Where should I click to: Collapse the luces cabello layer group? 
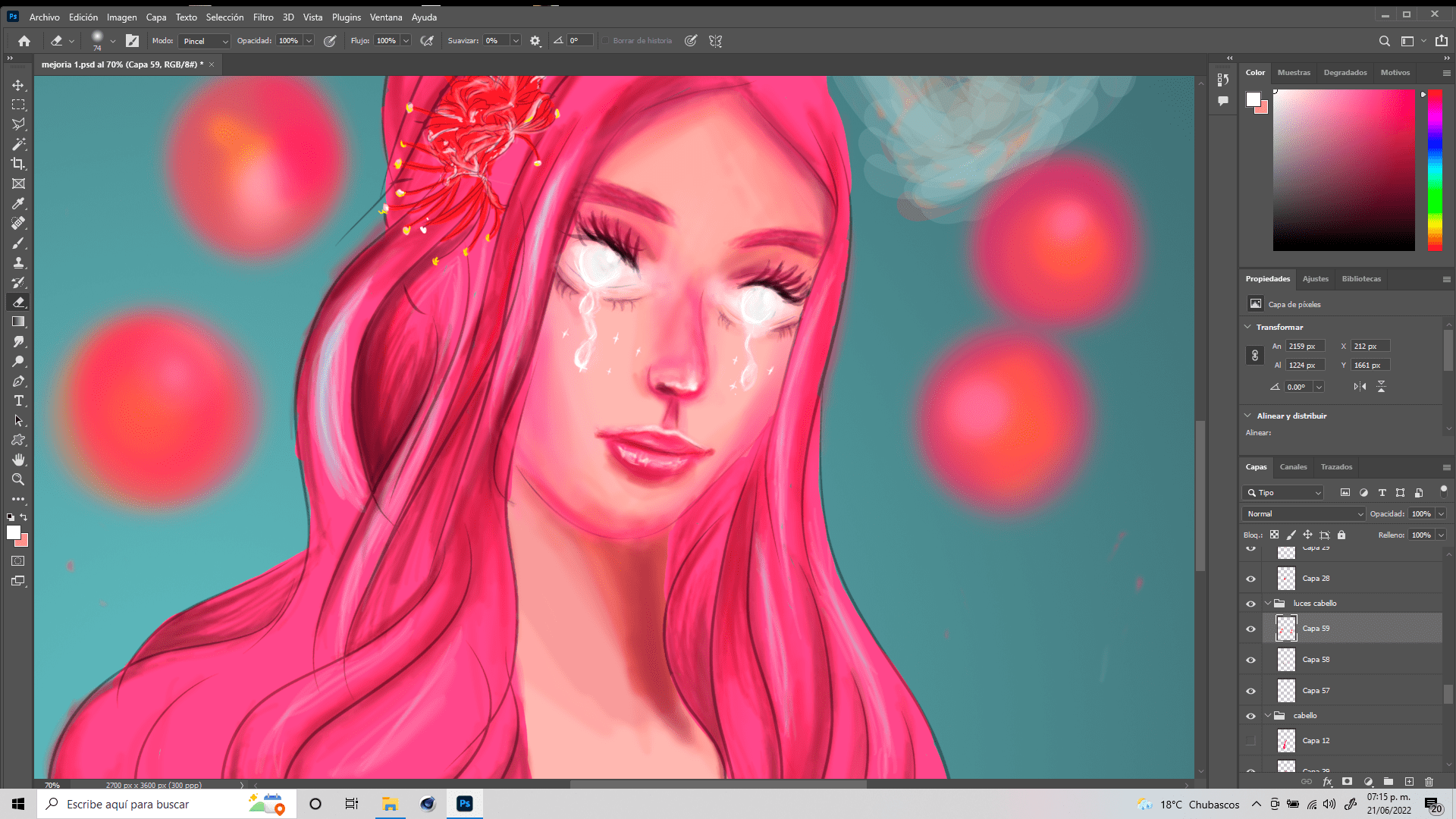(x=1267, y=604)
